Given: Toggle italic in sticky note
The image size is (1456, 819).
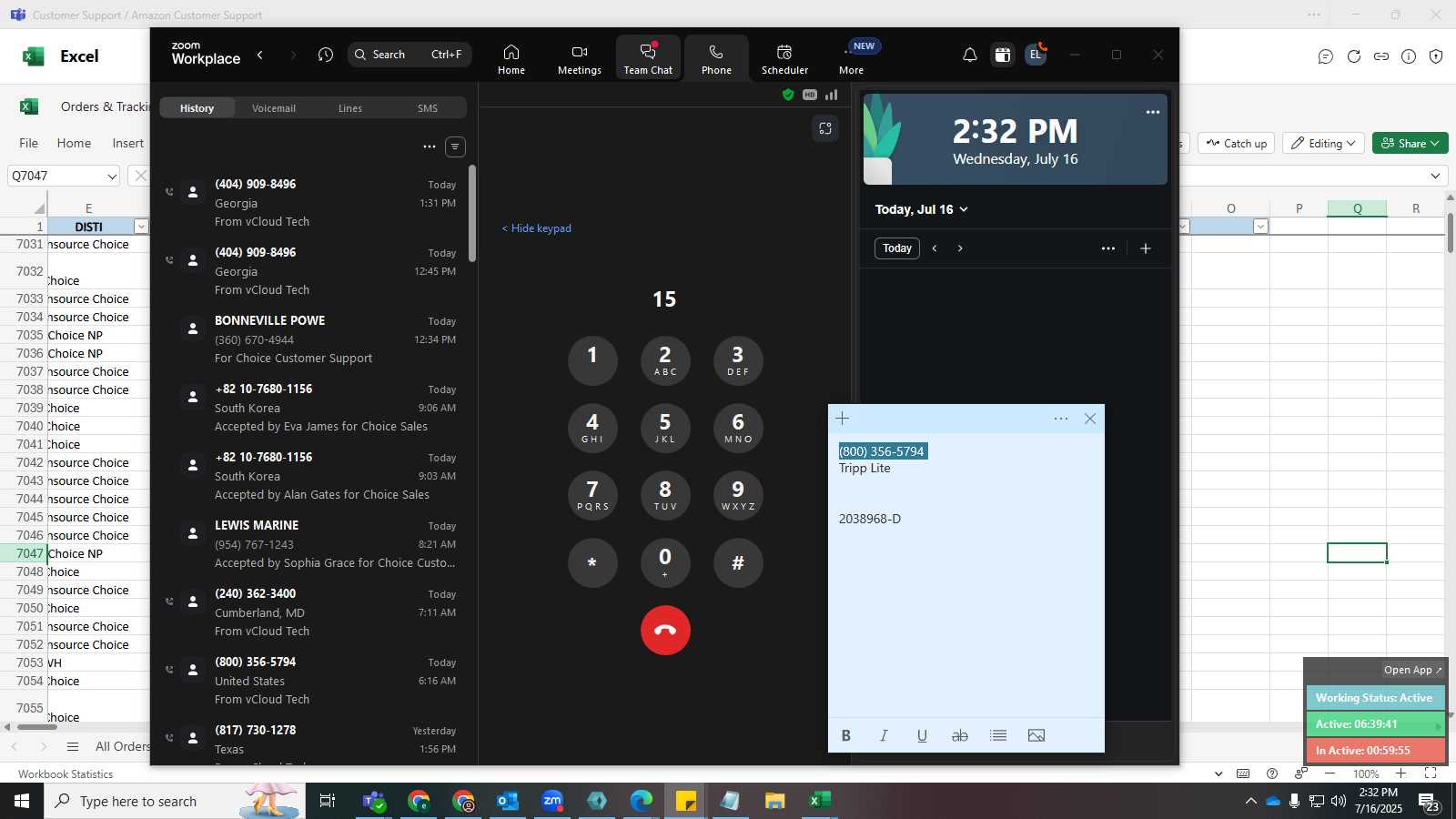Looking at the screenshot, I should [x=884, y=735].
